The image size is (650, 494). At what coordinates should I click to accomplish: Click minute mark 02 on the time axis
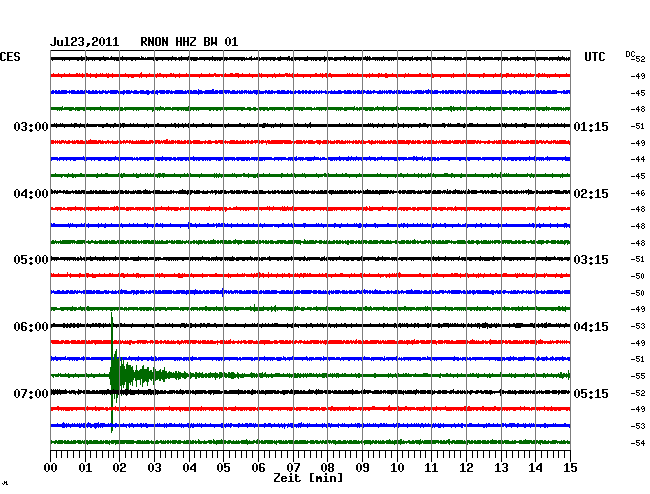(x=119, y=468)
